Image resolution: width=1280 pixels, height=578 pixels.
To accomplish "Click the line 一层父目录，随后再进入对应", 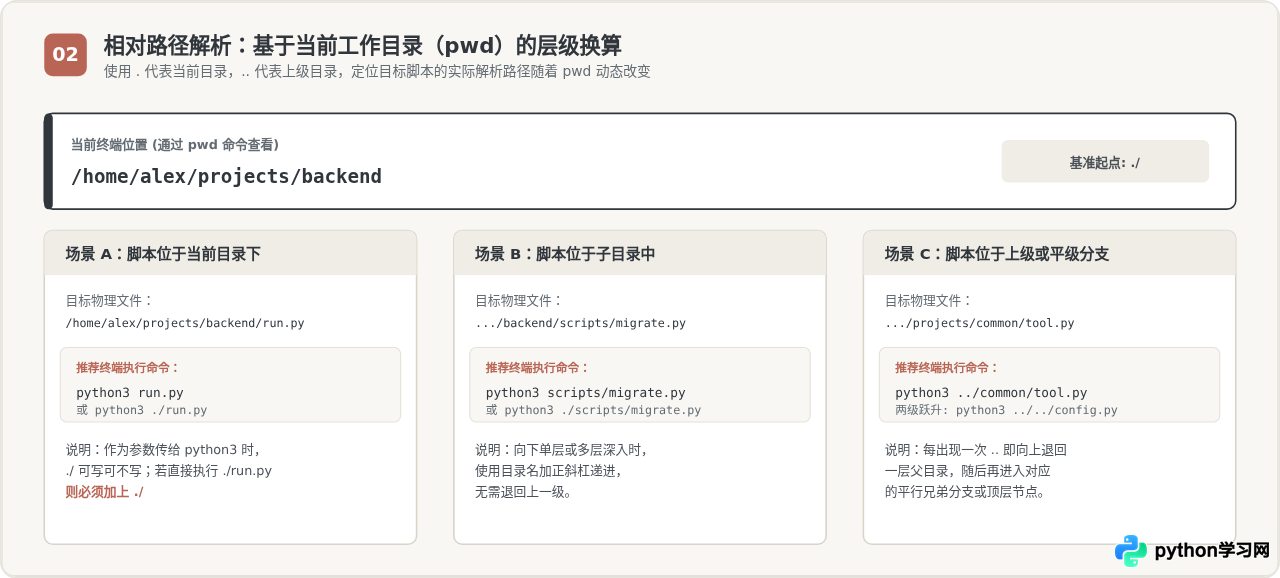I will pyautogui.click(x=967, y=471).
